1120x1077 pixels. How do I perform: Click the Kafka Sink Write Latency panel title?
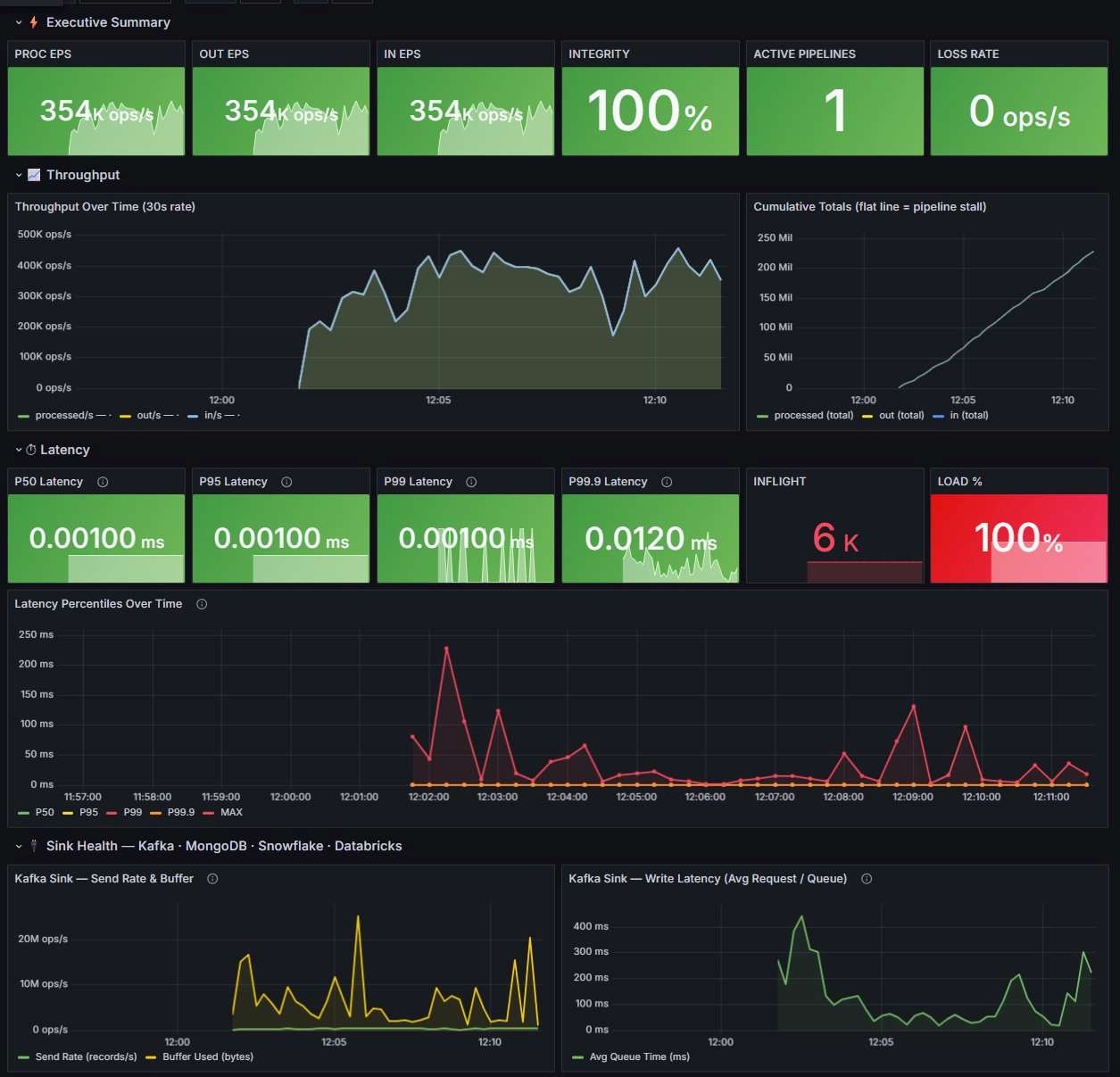click(x=708, y=879)
